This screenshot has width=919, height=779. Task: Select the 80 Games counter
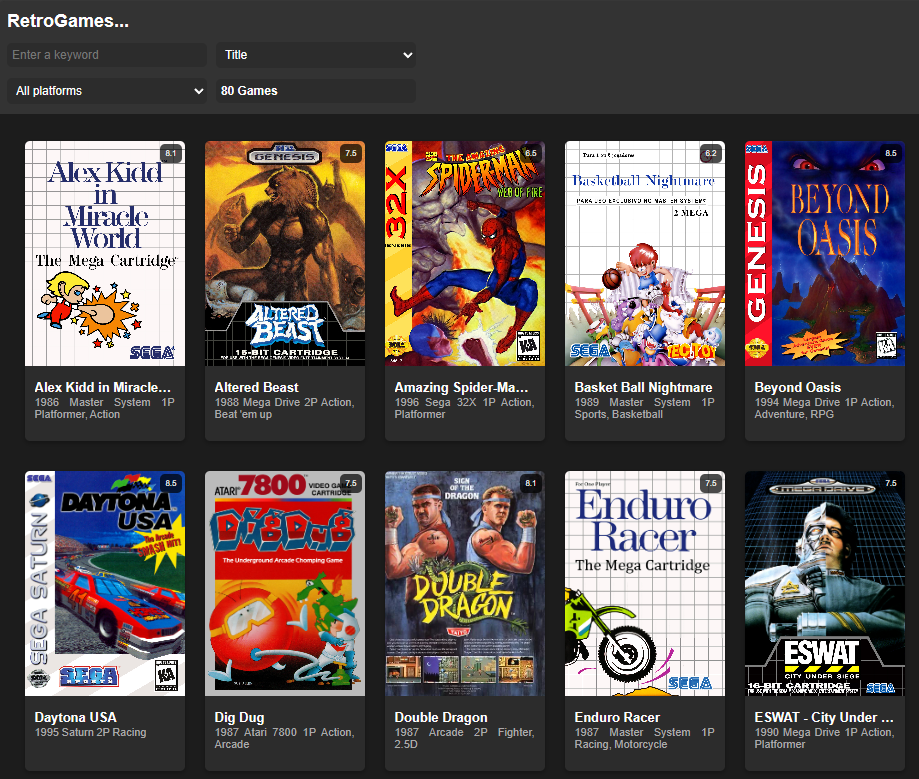pos(315,90)
